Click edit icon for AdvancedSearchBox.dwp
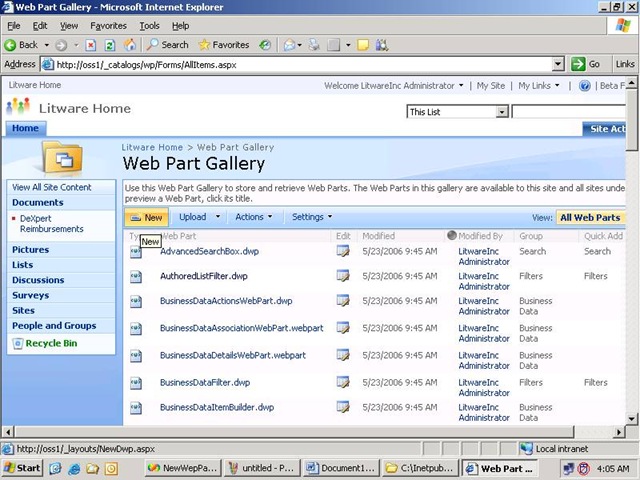Image resolution: width=640 pixels, height=480 pixels. coord(342,251)
